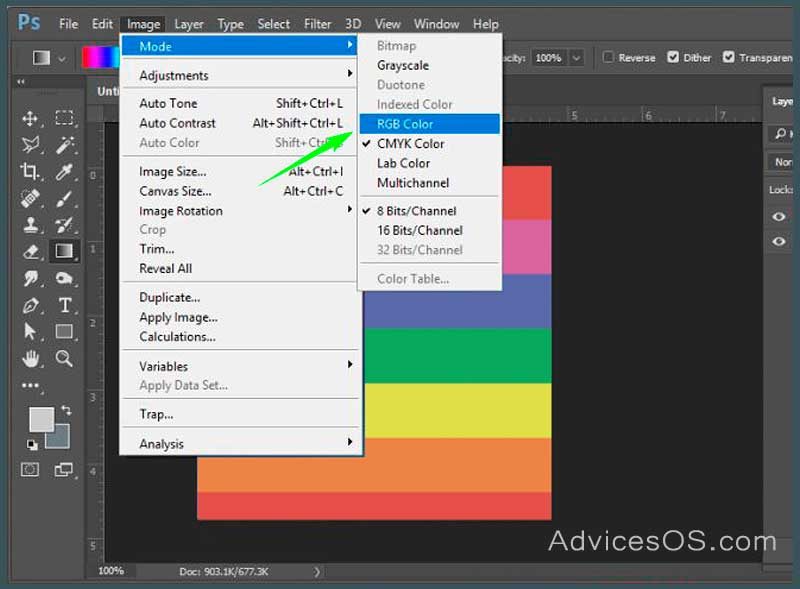
Task: Click Canvas Size menu entry
Action: pyautogui.click(x=175, y=191)
